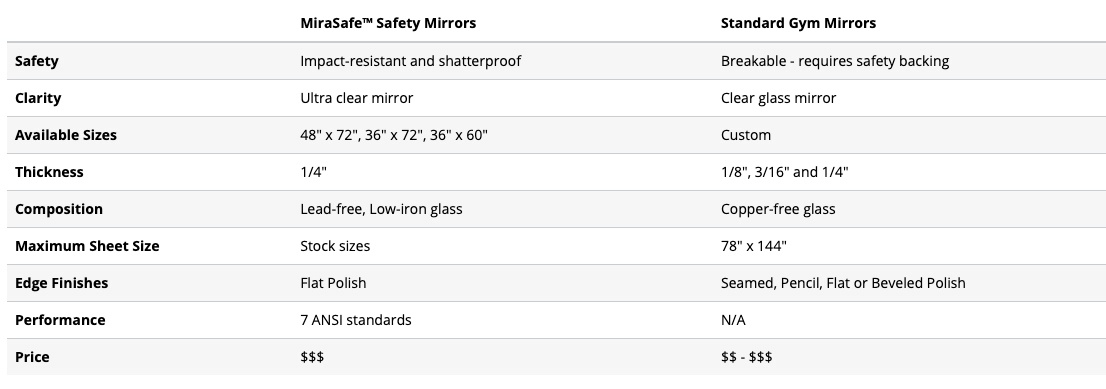The image size is (1106, 389).
Task: Select the Composition row label
Action: tap(59, 209)
